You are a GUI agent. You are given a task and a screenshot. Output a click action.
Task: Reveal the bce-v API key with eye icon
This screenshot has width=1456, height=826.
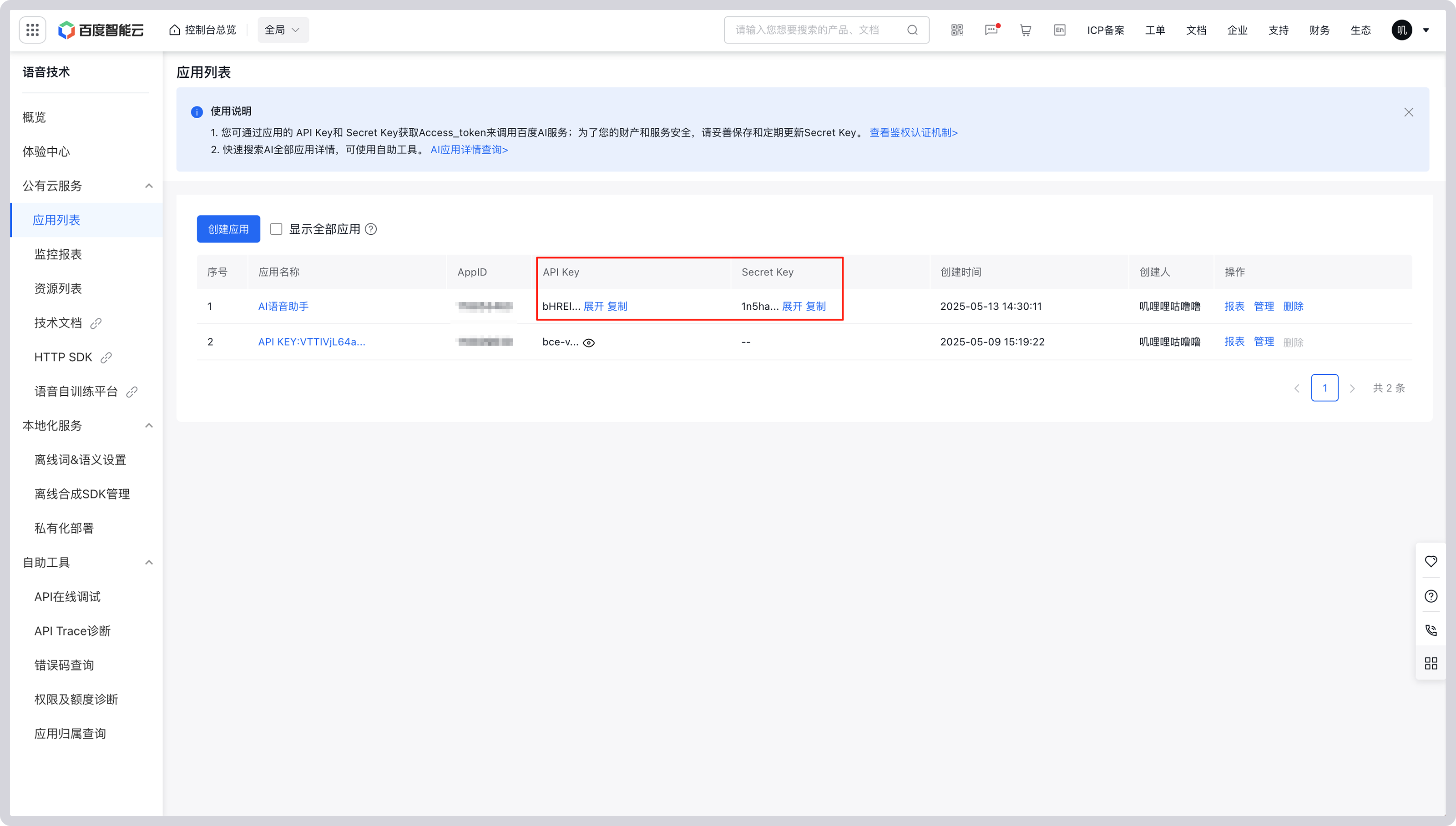coord(589,342)
